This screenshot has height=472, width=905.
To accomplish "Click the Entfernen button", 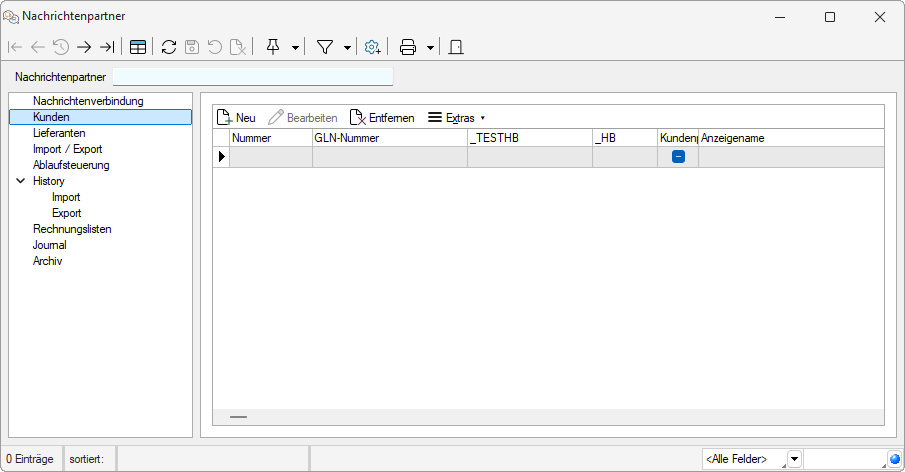I will tap(382, 118).
